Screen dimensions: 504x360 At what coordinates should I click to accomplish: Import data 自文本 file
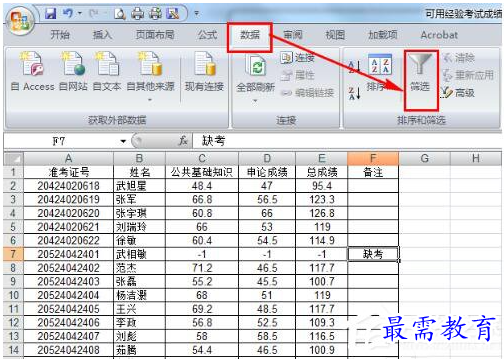click(x=107, y=72)
